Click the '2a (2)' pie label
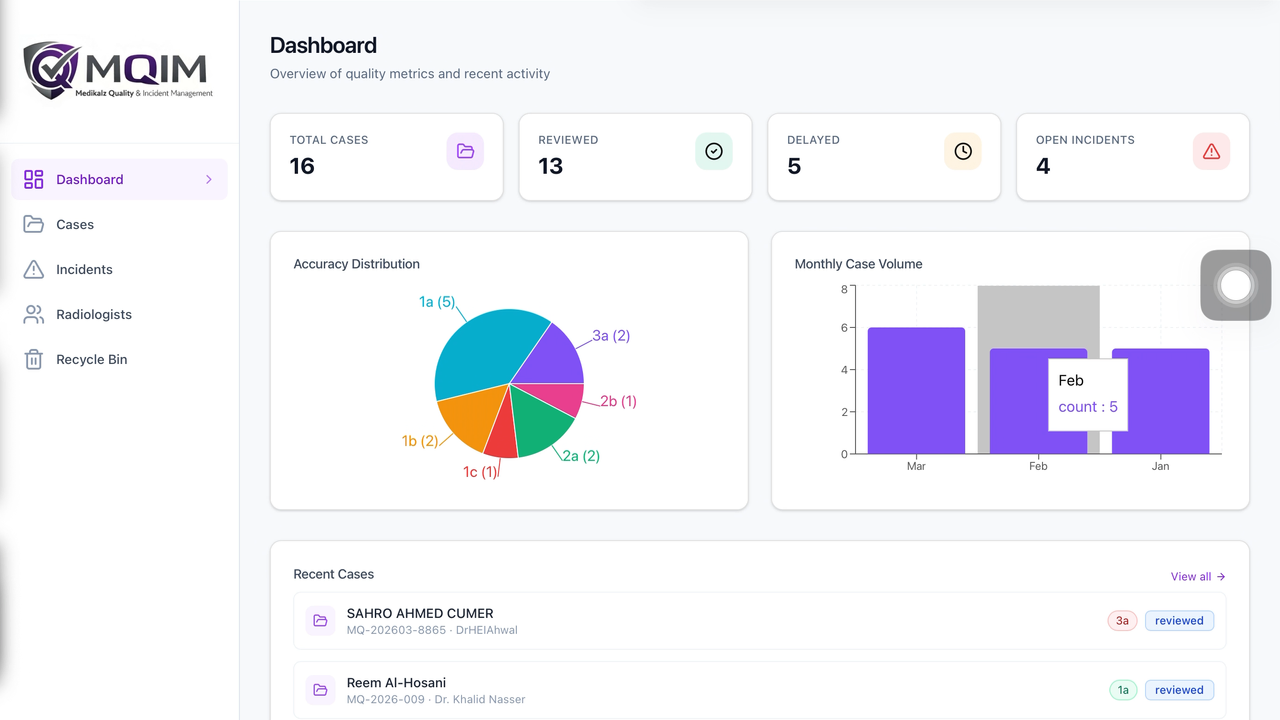 tap(581, 455)
